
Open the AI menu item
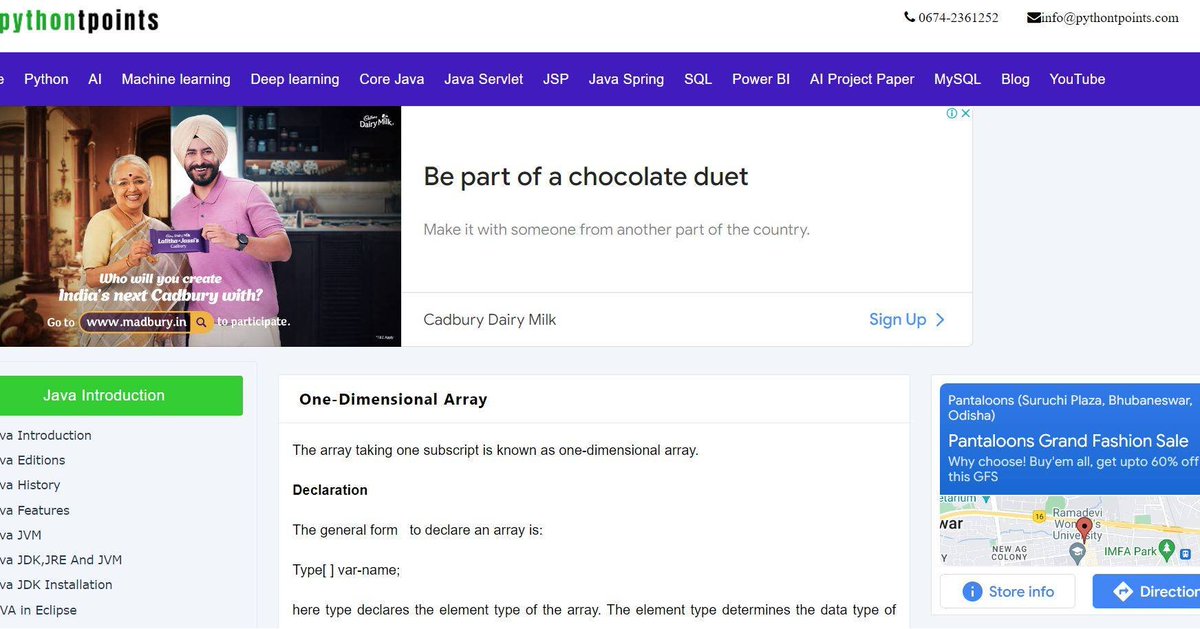(x=95, y=79)
